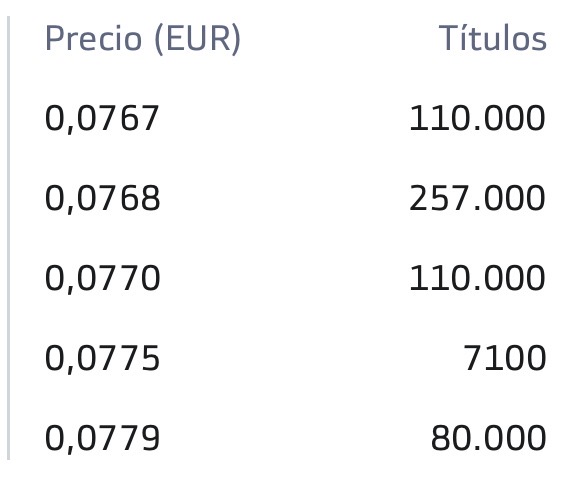Select the price cell 0,0770
580x479 pixels.
coord(102,278)
